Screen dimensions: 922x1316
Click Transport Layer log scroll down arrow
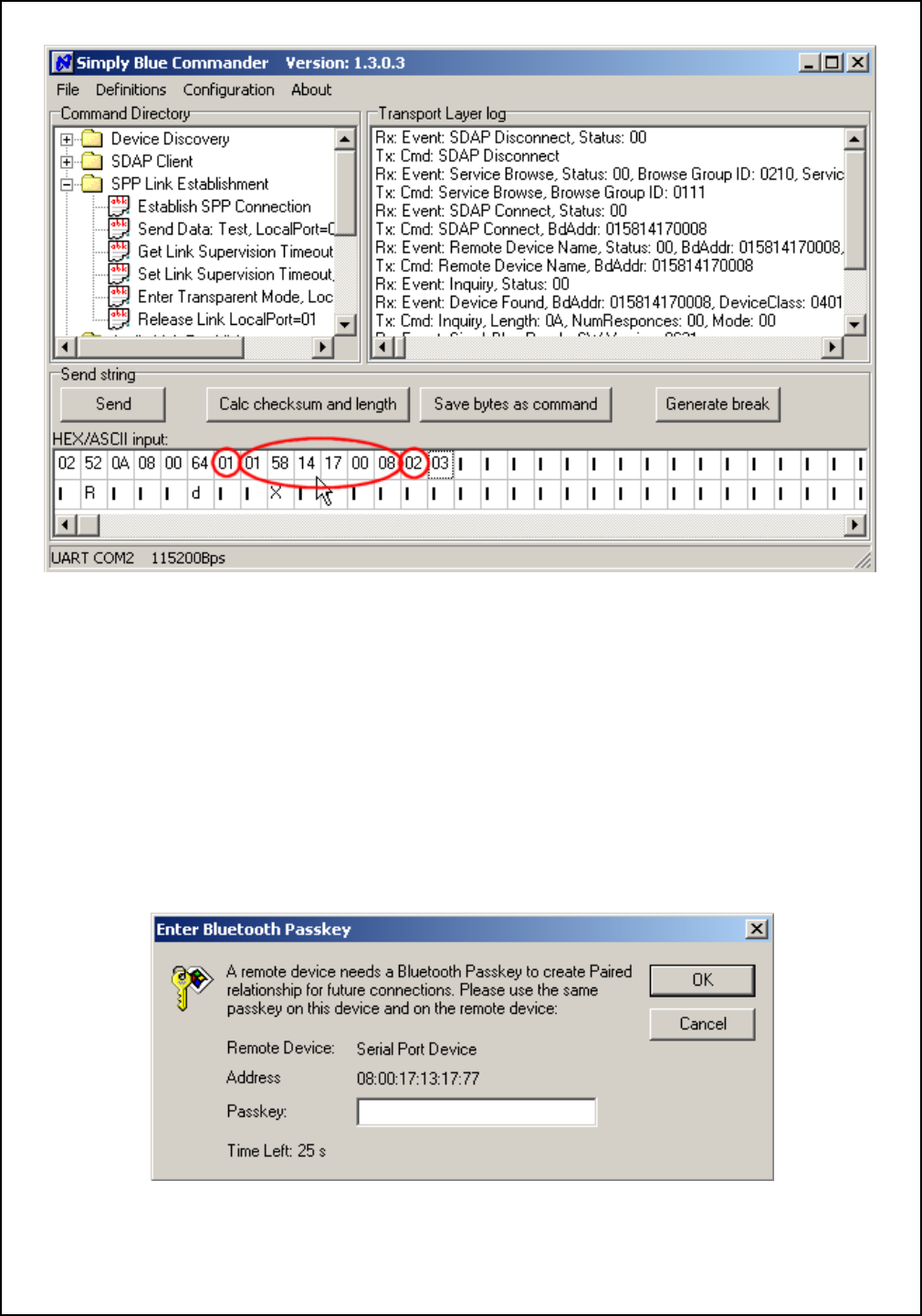coord(854,324)
